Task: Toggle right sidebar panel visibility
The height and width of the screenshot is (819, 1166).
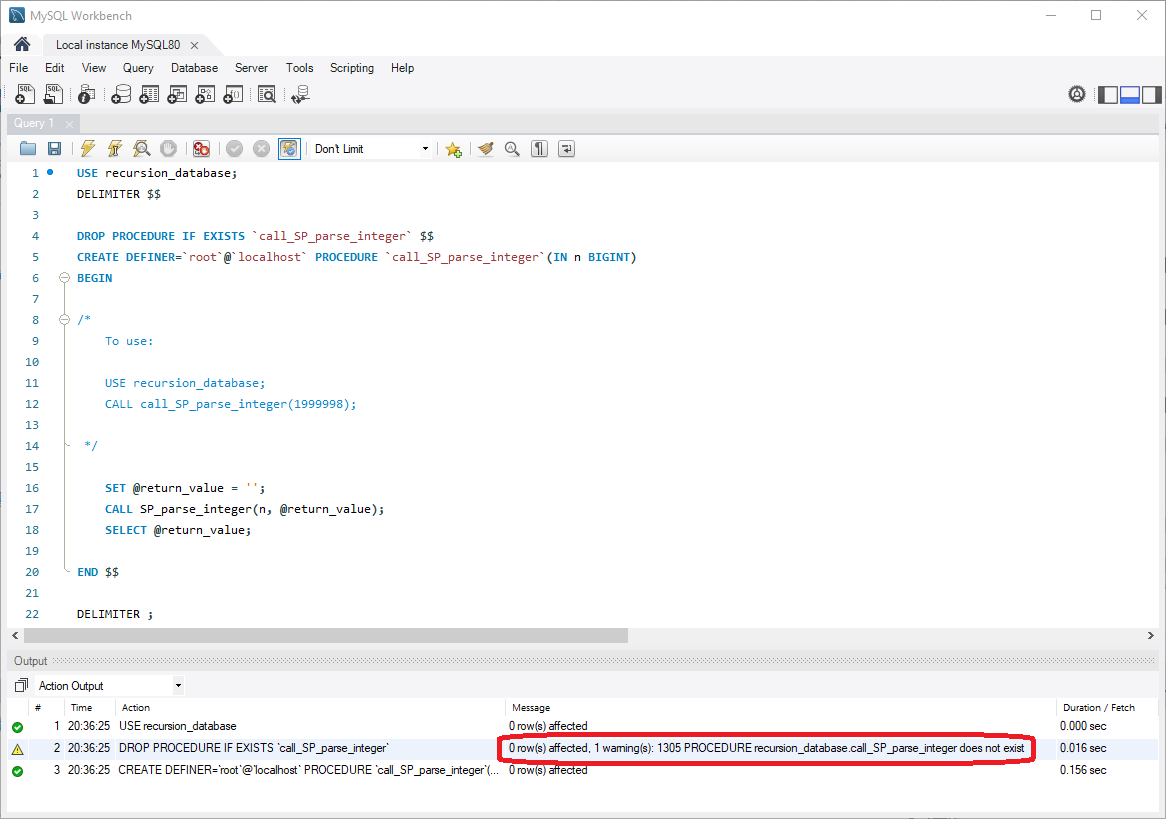Action: point(1151,94)
